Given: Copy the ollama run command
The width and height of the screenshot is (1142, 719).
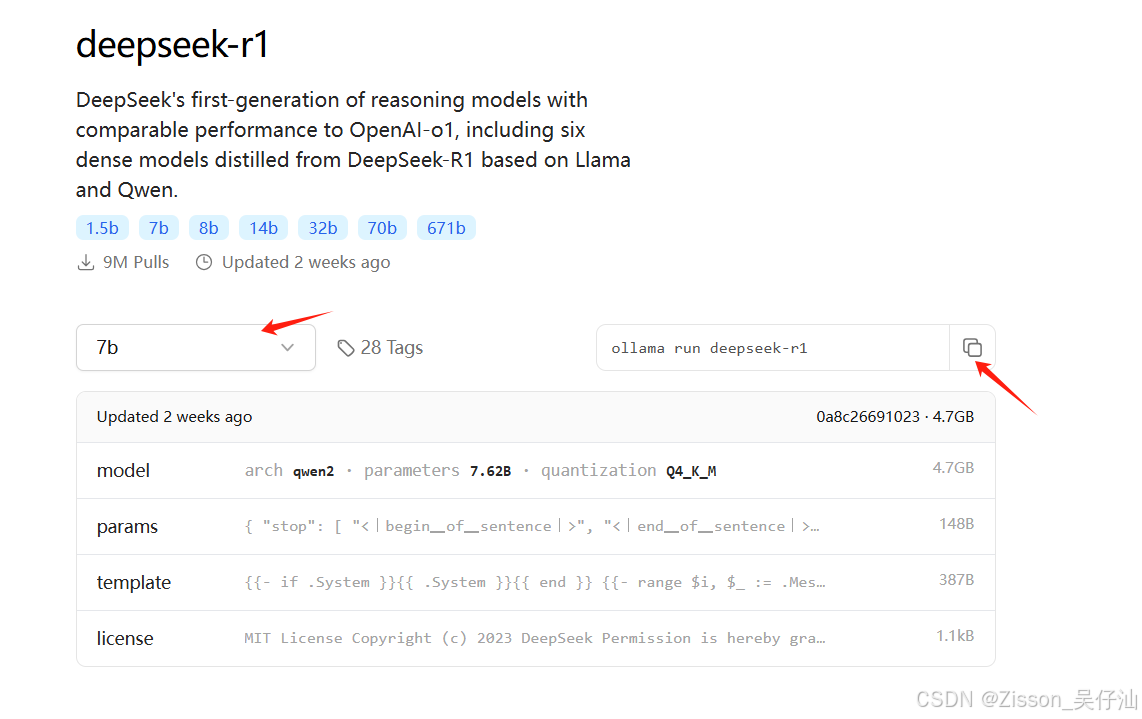Looking at the screenshot, I should [972, 347].
